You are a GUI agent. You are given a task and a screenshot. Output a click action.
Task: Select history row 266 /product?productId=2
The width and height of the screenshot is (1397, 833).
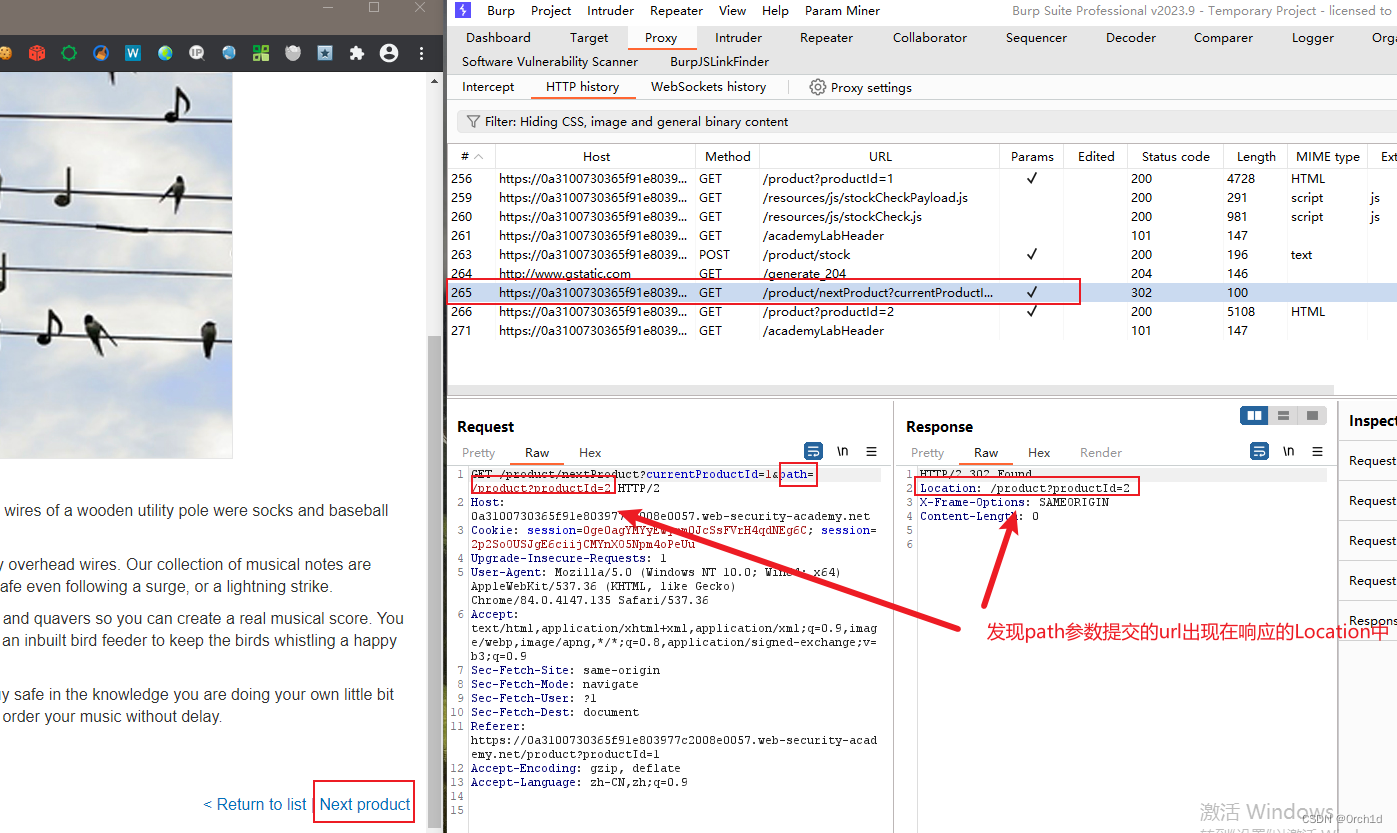tap(922, 311)
